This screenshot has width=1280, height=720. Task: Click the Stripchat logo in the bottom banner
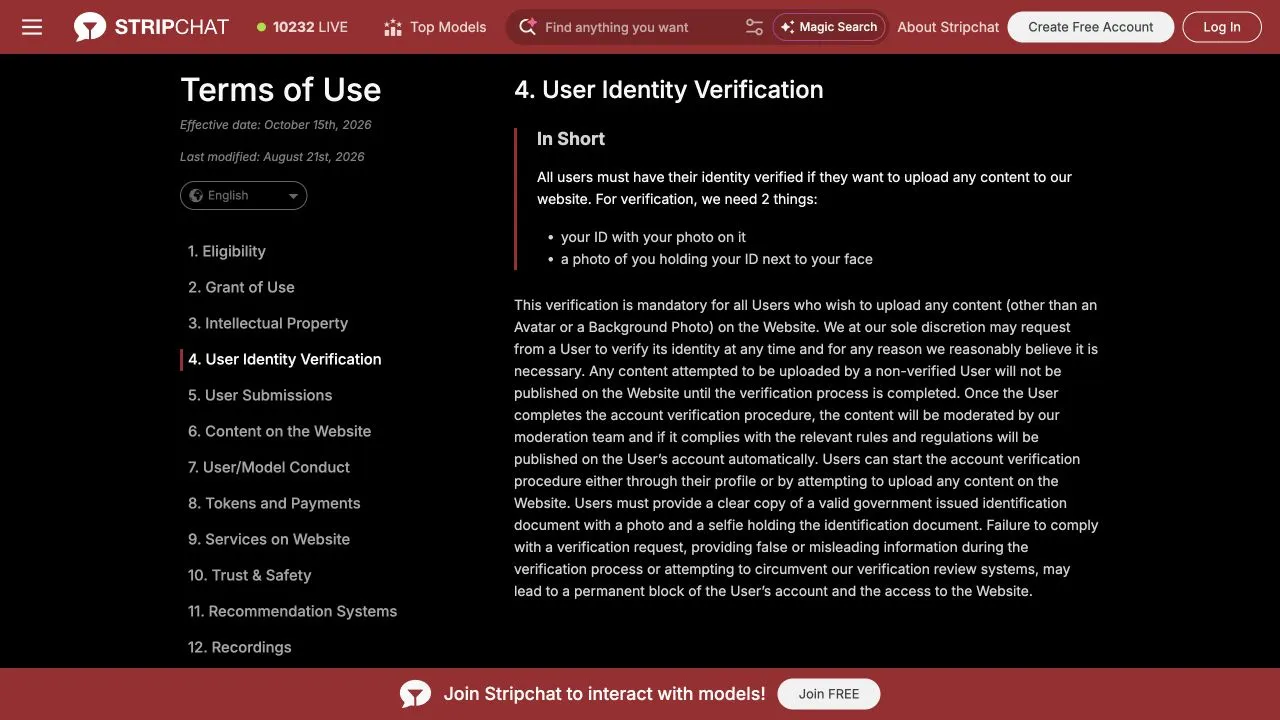[x=415, y=694]
